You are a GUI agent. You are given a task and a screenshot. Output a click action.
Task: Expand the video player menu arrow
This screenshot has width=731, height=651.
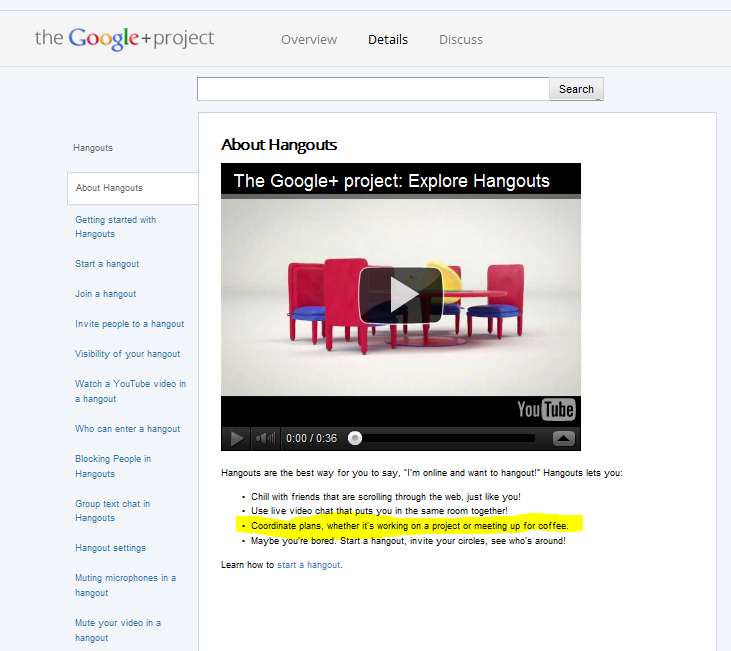564,438
